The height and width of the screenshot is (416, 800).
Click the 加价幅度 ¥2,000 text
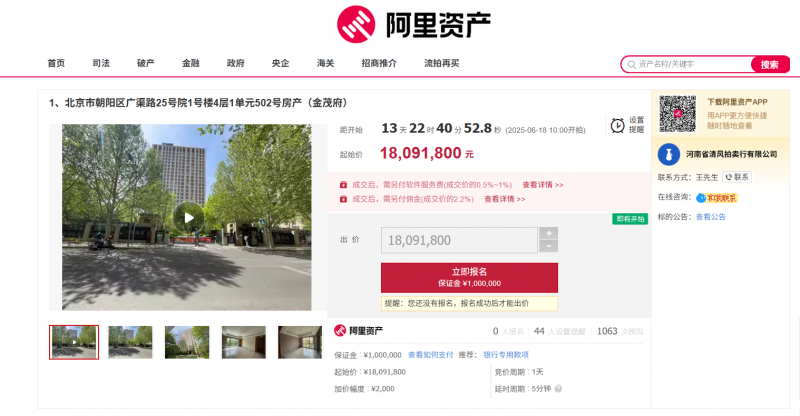(364, 389)
